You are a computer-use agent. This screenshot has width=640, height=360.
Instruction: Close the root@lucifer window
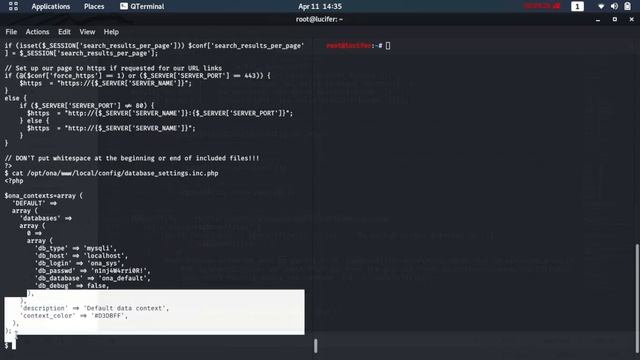(631, 19)
